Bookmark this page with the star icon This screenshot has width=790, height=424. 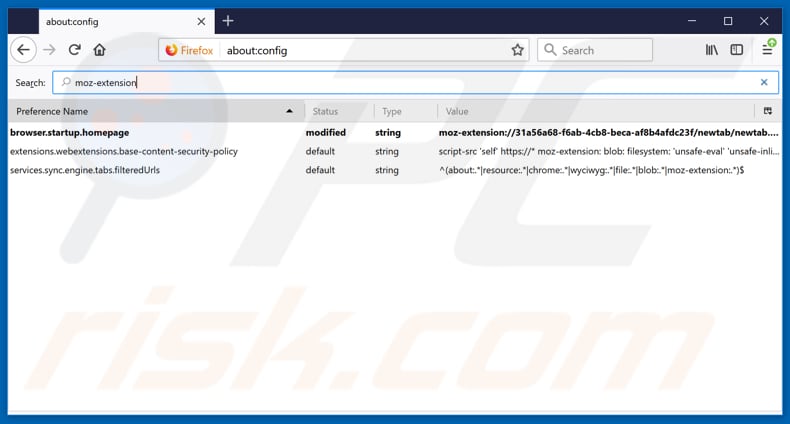click(x=517, y=50)
